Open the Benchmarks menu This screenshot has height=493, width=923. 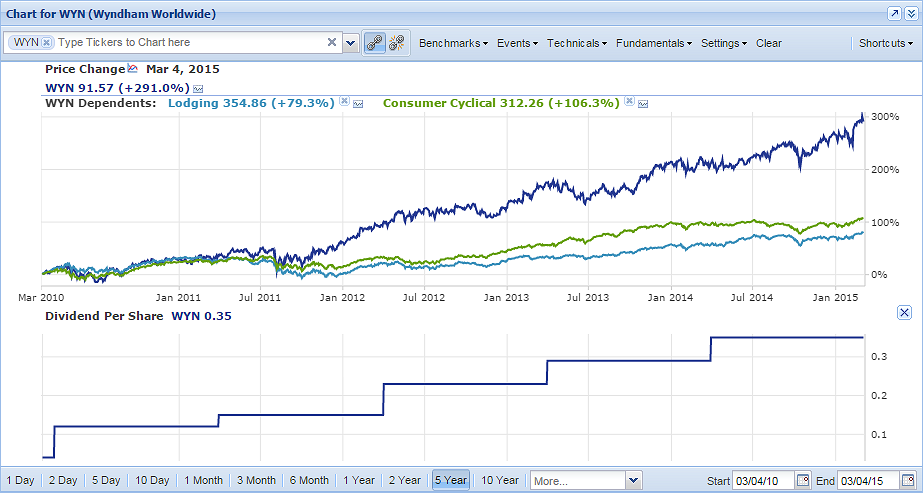tap(453, 43)
